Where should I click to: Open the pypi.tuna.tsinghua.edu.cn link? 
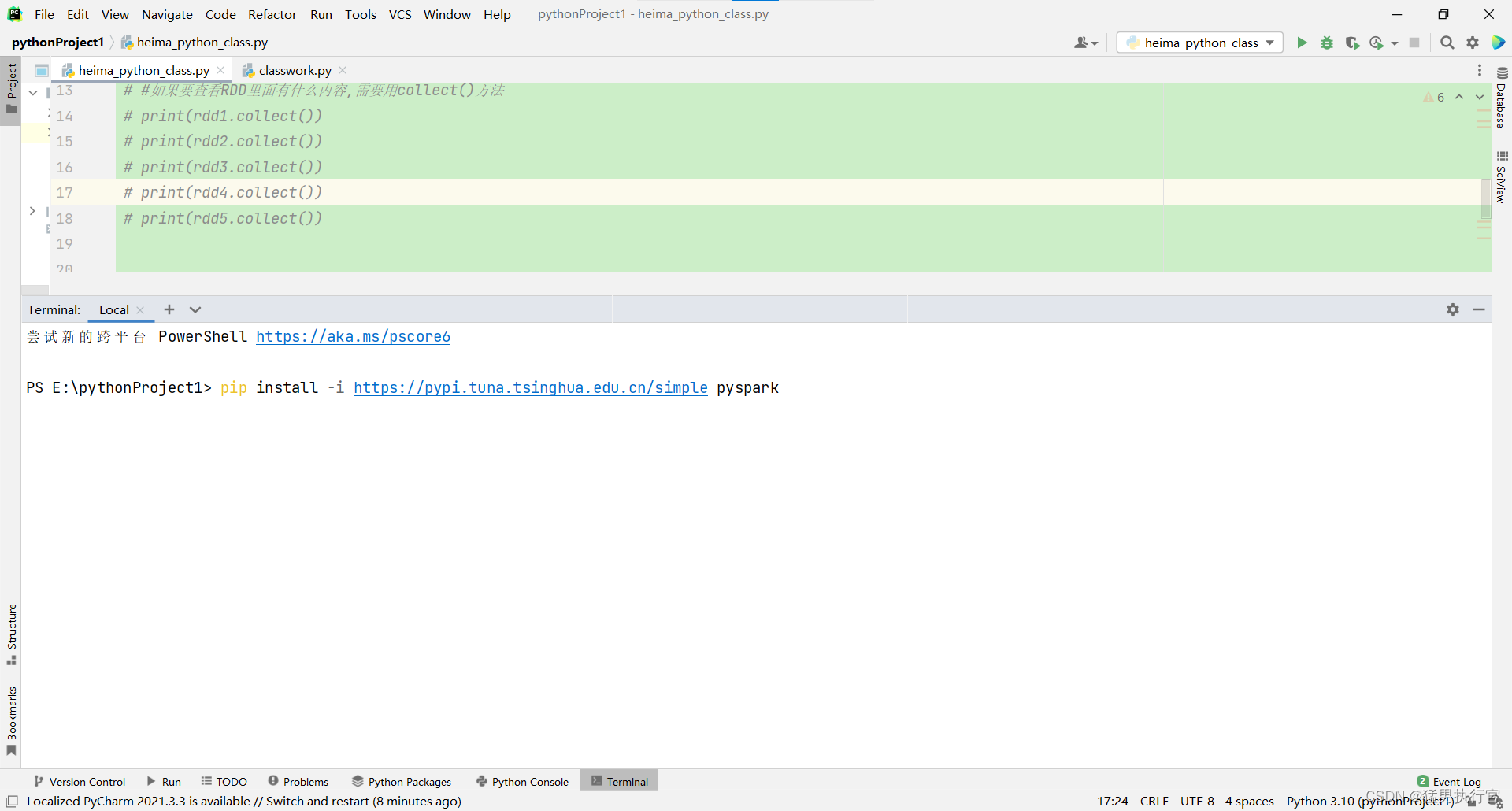pos(531,387)
